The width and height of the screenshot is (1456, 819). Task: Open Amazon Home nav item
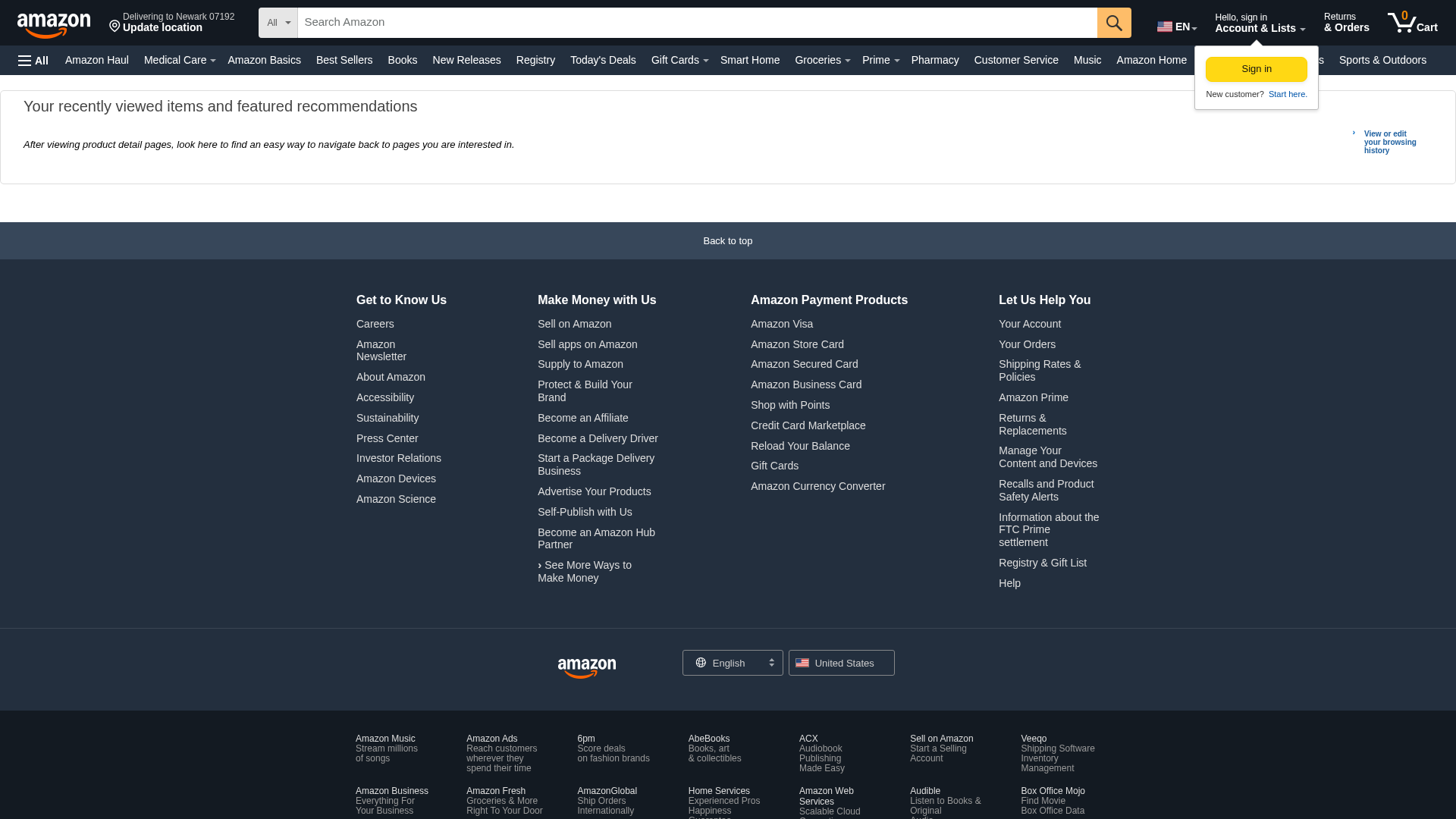1151,60
